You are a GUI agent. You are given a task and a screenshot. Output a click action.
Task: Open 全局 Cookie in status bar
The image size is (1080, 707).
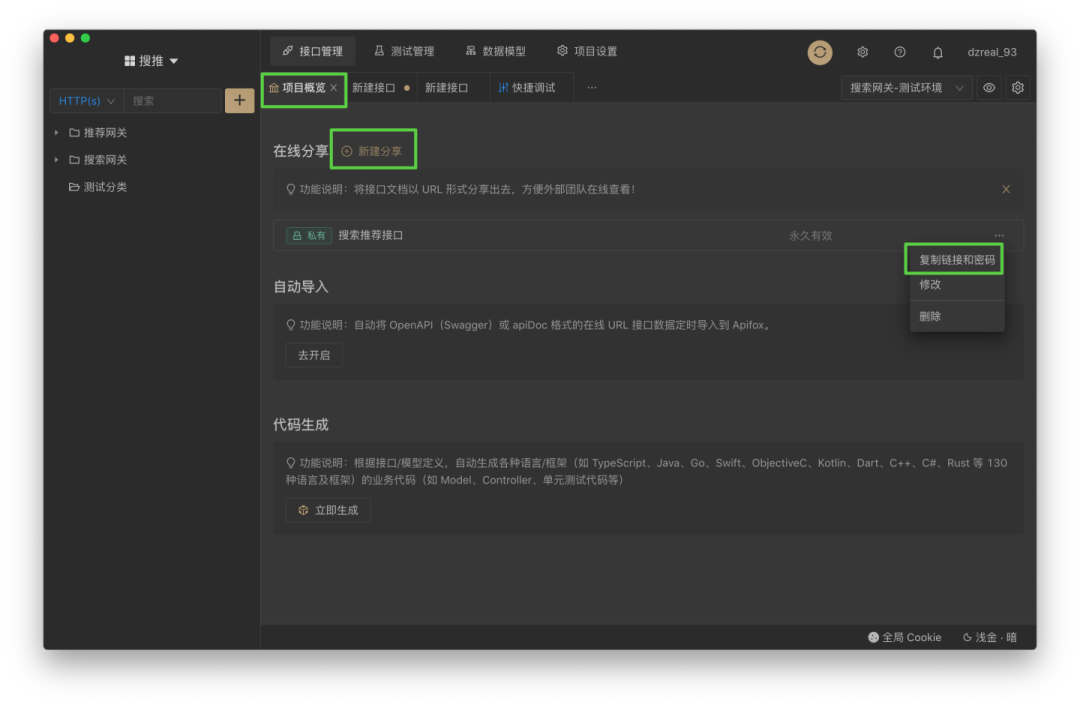[x=904, y=637]
